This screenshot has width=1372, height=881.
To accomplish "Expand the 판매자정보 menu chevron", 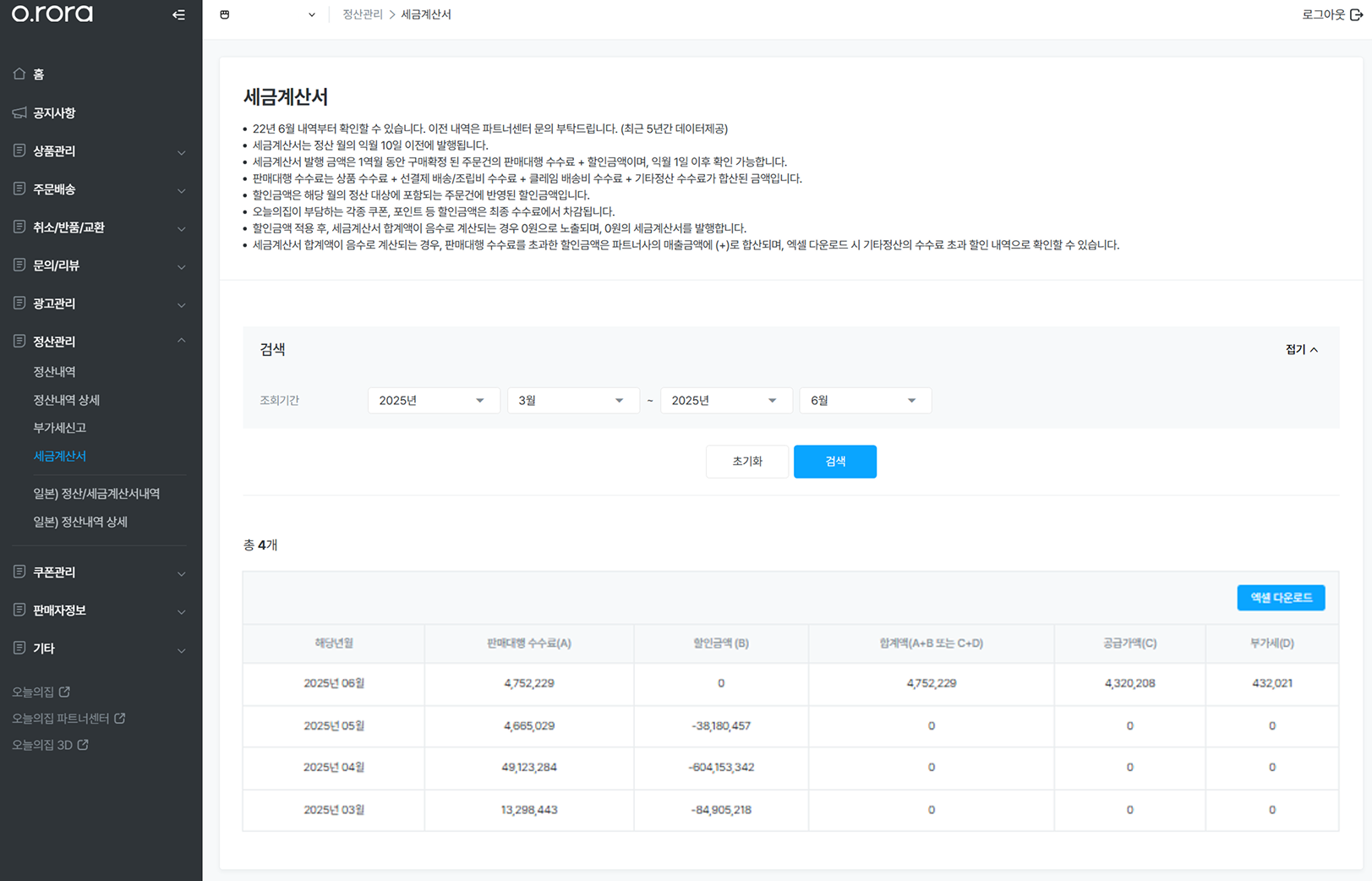I will [x=182, y=611].
